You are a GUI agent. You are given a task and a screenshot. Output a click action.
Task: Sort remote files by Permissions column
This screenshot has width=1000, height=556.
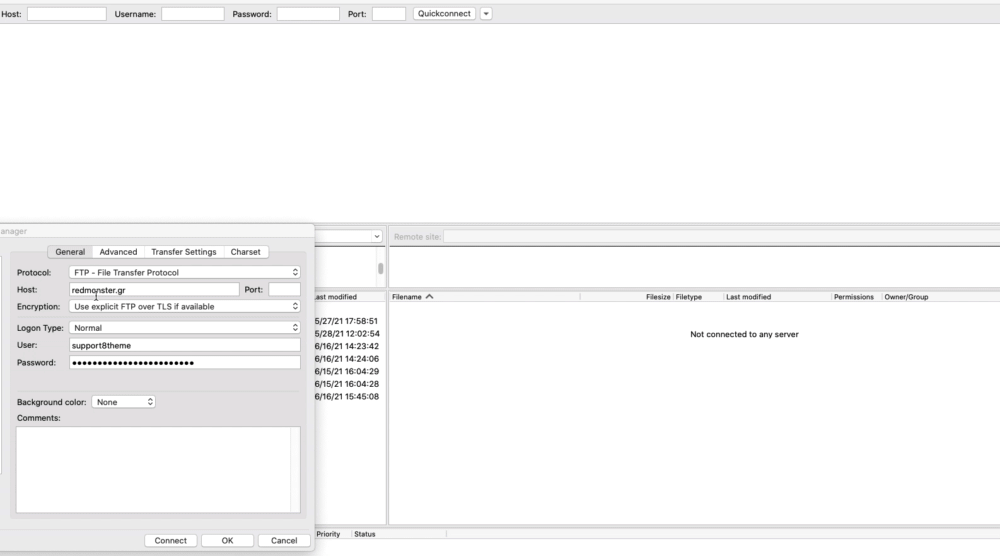point(856,297)
